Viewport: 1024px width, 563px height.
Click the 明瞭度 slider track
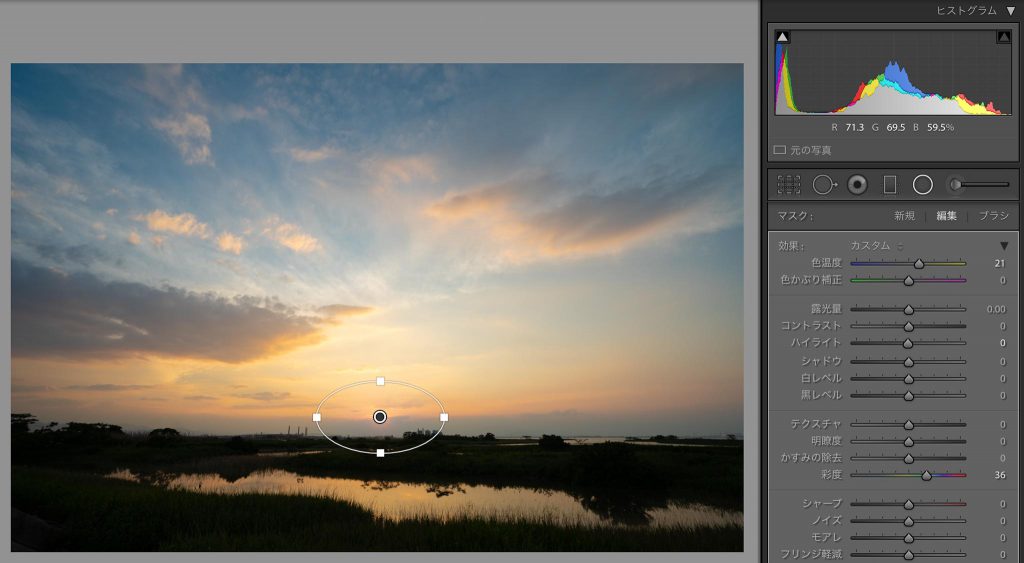[x=908, y=442]
